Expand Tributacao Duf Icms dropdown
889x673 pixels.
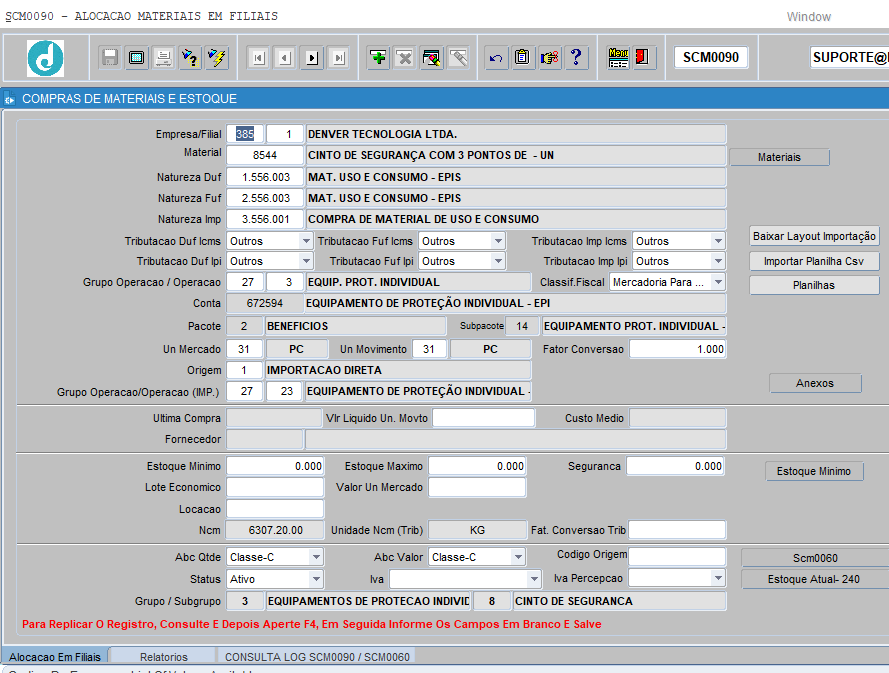pos(306,241)
